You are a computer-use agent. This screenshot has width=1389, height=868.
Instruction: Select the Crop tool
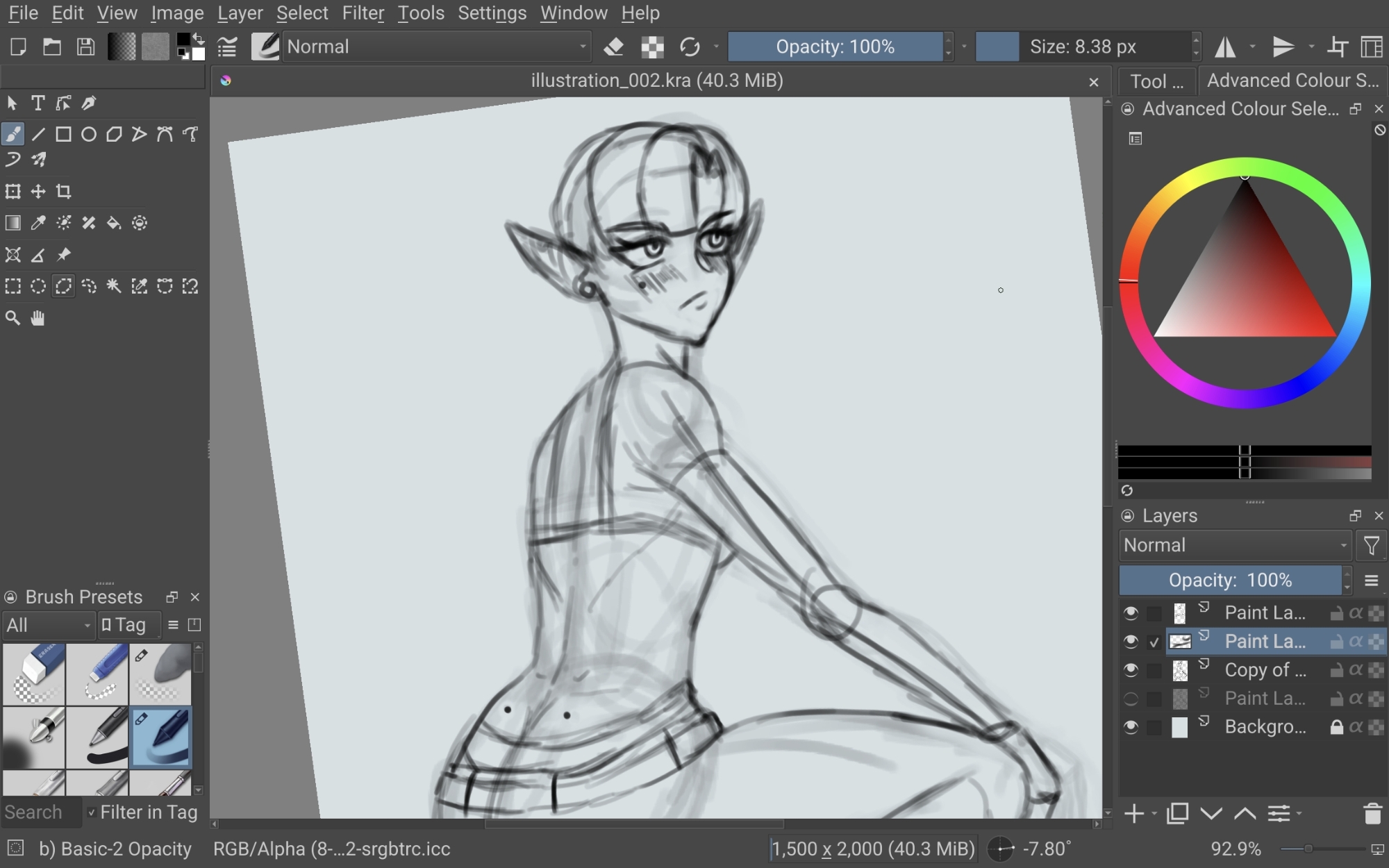tap(64, 191)
